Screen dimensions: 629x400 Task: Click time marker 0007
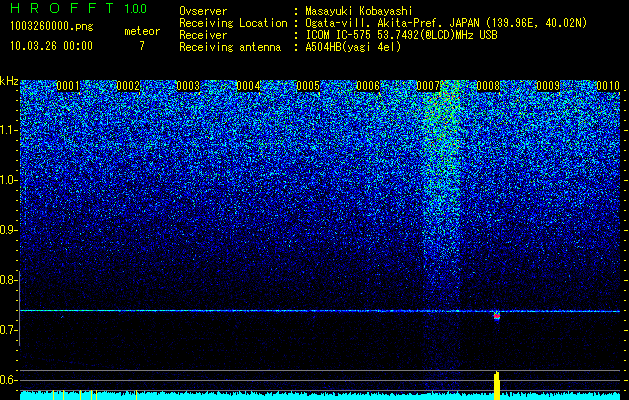point(428,86)
